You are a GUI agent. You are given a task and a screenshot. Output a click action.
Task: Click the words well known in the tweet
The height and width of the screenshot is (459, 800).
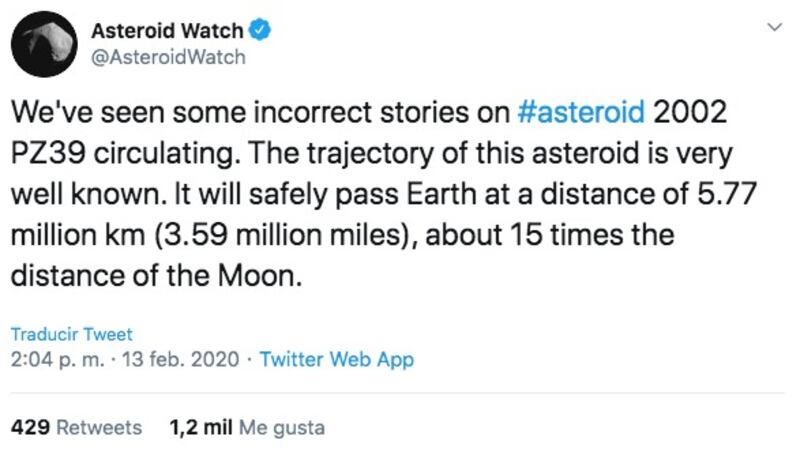85,194
